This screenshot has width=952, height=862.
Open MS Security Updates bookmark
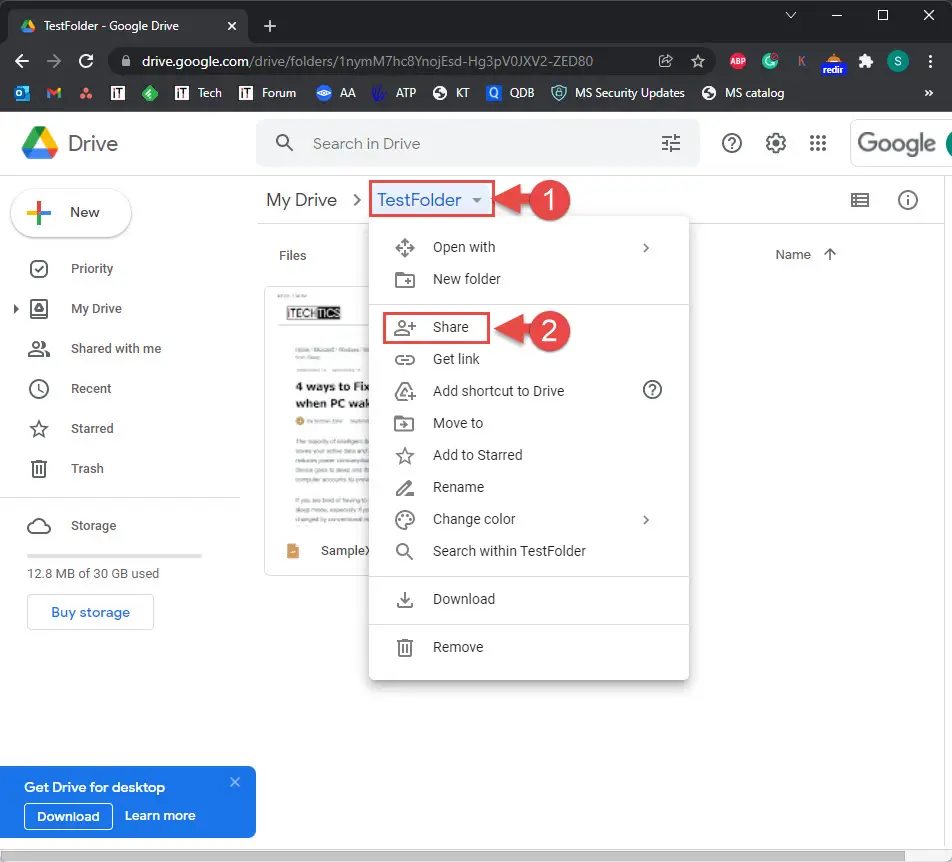[x=617, y=93]
